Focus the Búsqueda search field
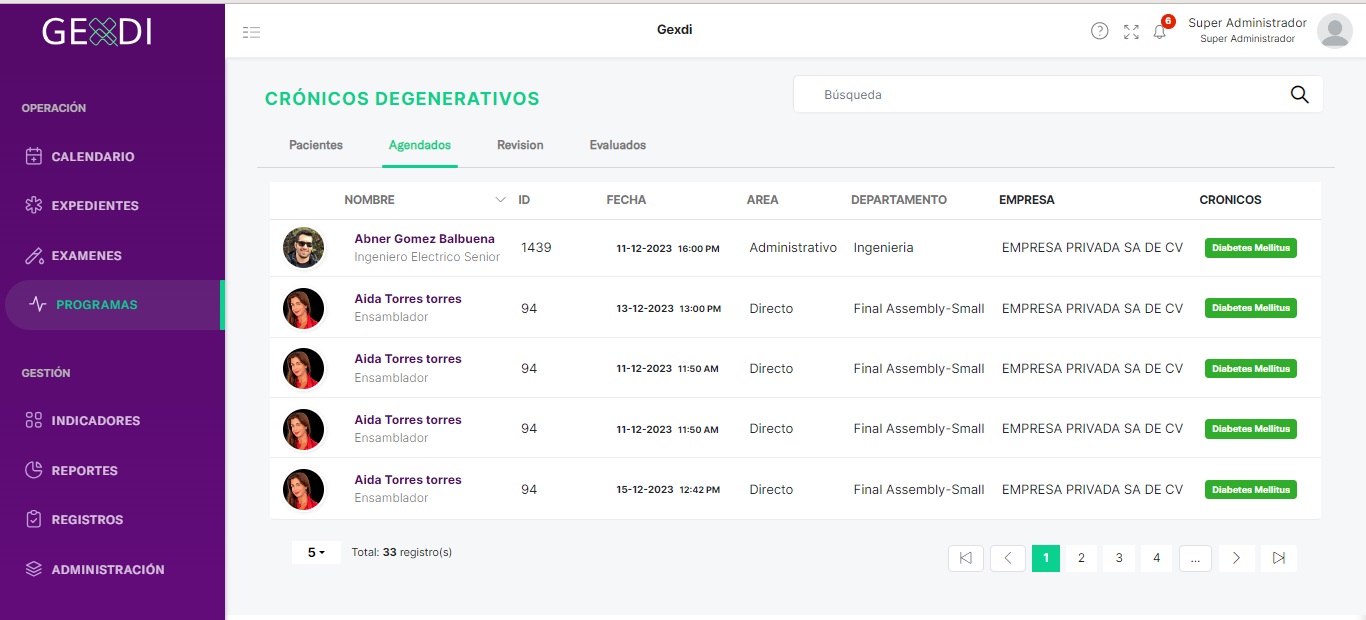This screenshot has height=620, width=1366. (x=1058, y=95)
